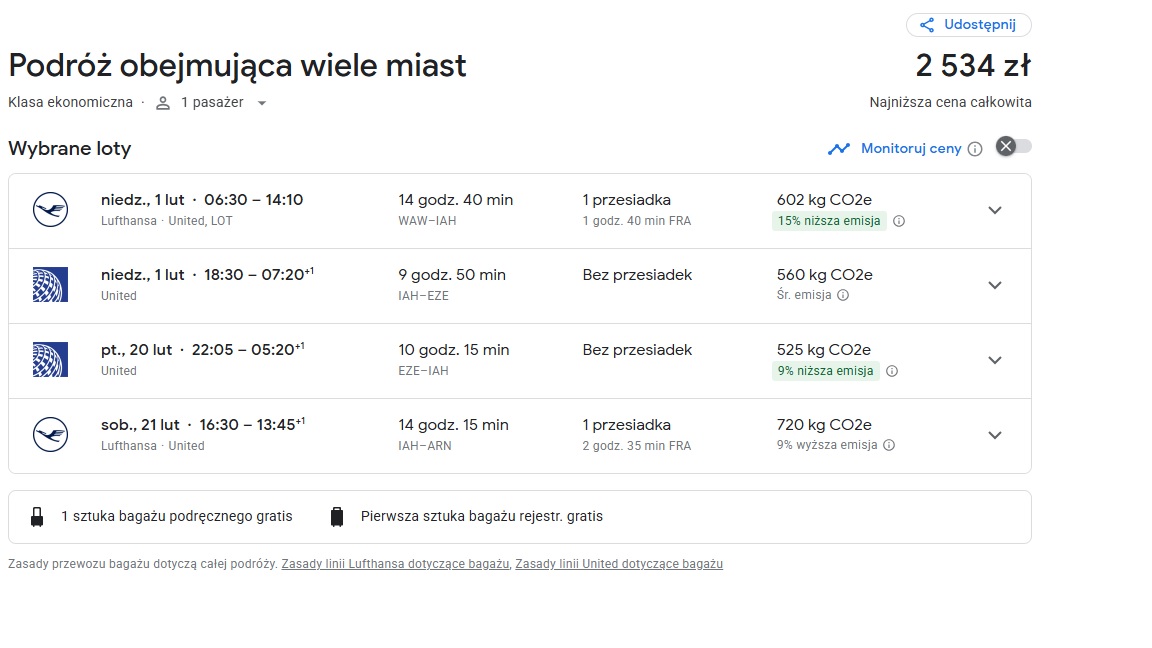The image size is (1152, 648).
Task: Select the 14 godz. 40 min duration text
Action: (456, 200)
